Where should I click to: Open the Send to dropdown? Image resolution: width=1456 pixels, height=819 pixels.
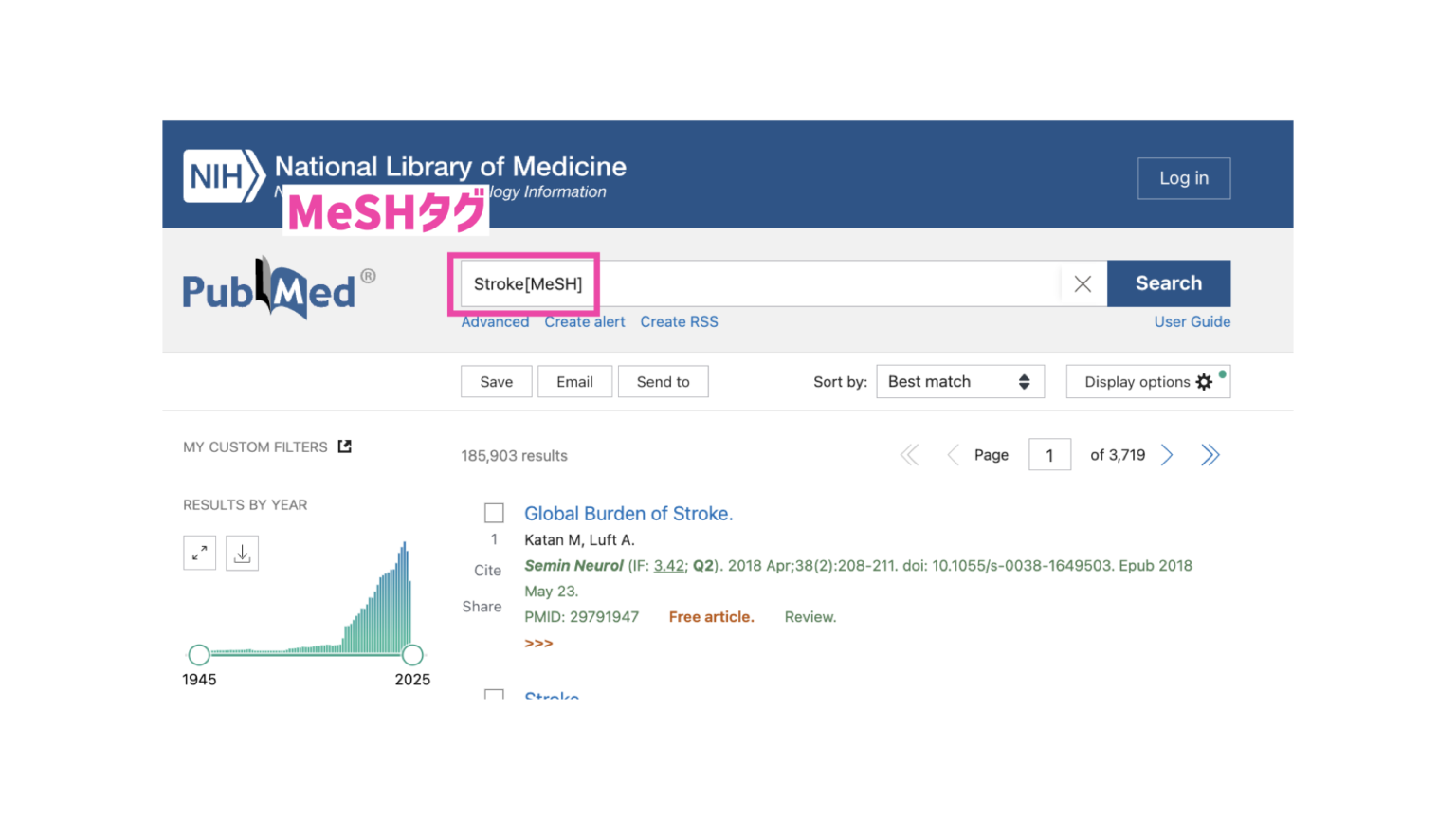pyautogui.click(x=663, y=381)
